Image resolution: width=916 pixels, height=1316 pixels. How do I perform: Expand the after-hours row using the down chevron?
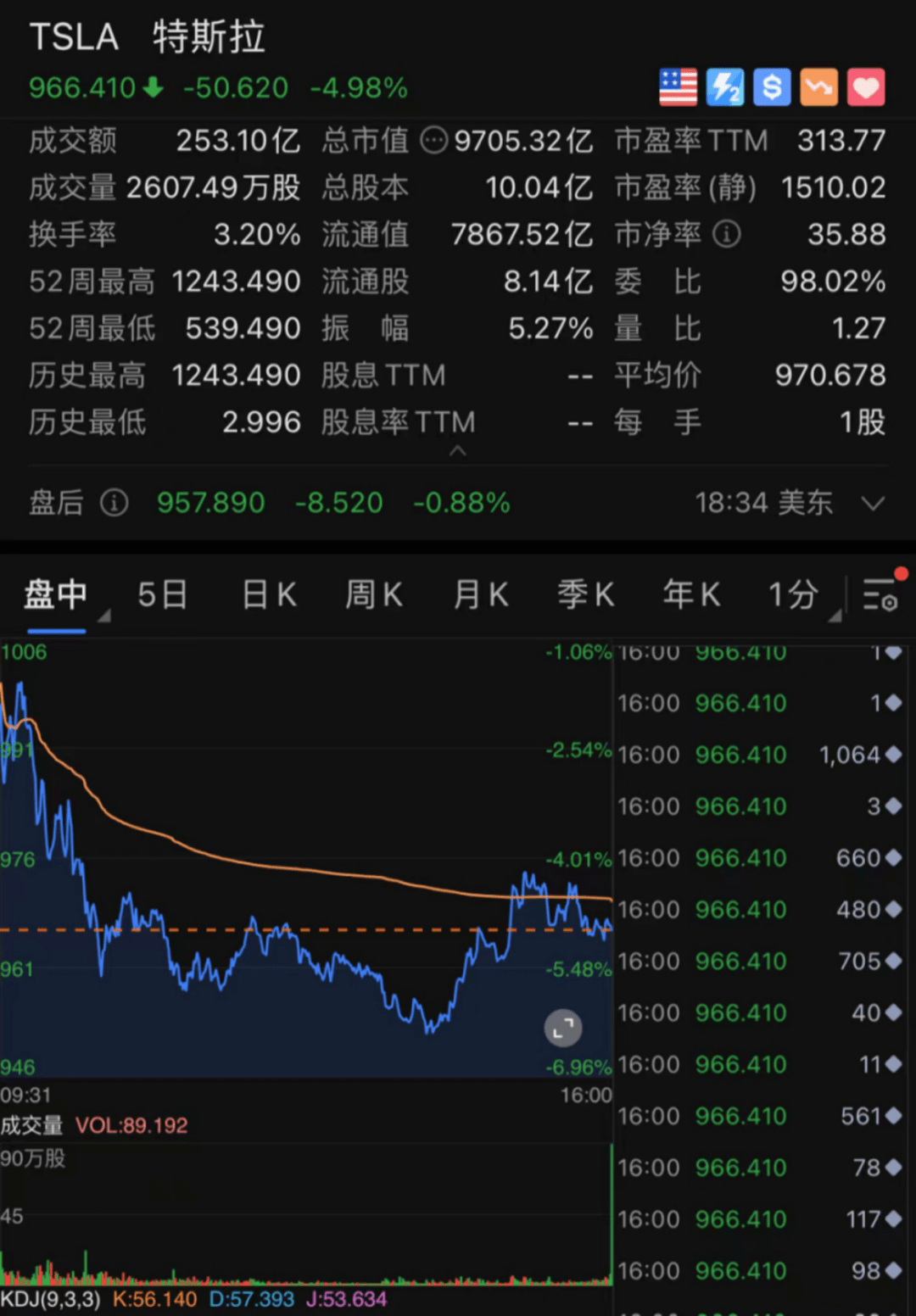[873, 504]
